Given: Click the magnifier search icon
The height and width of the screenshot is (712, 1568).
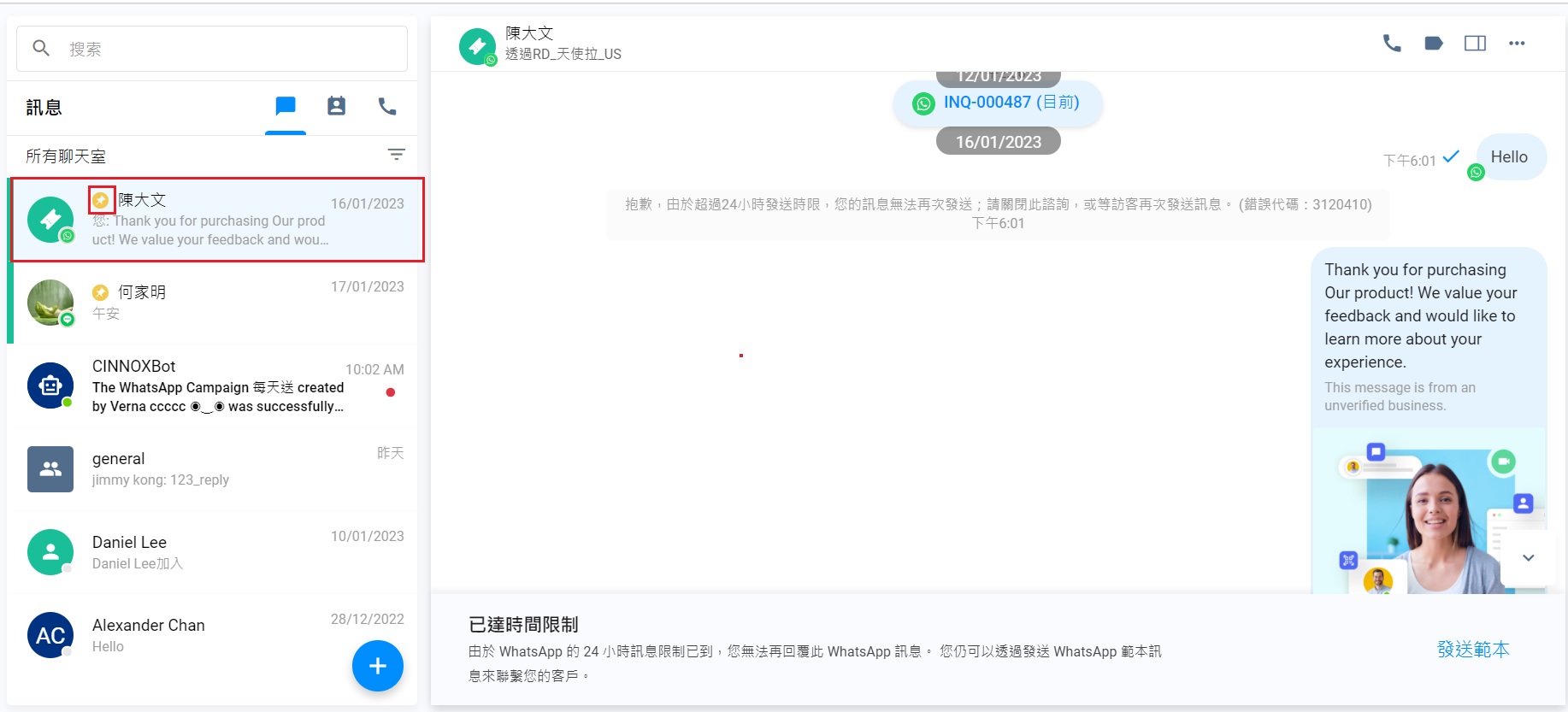Looking at the screenshot, I should [x=41, y=48].
